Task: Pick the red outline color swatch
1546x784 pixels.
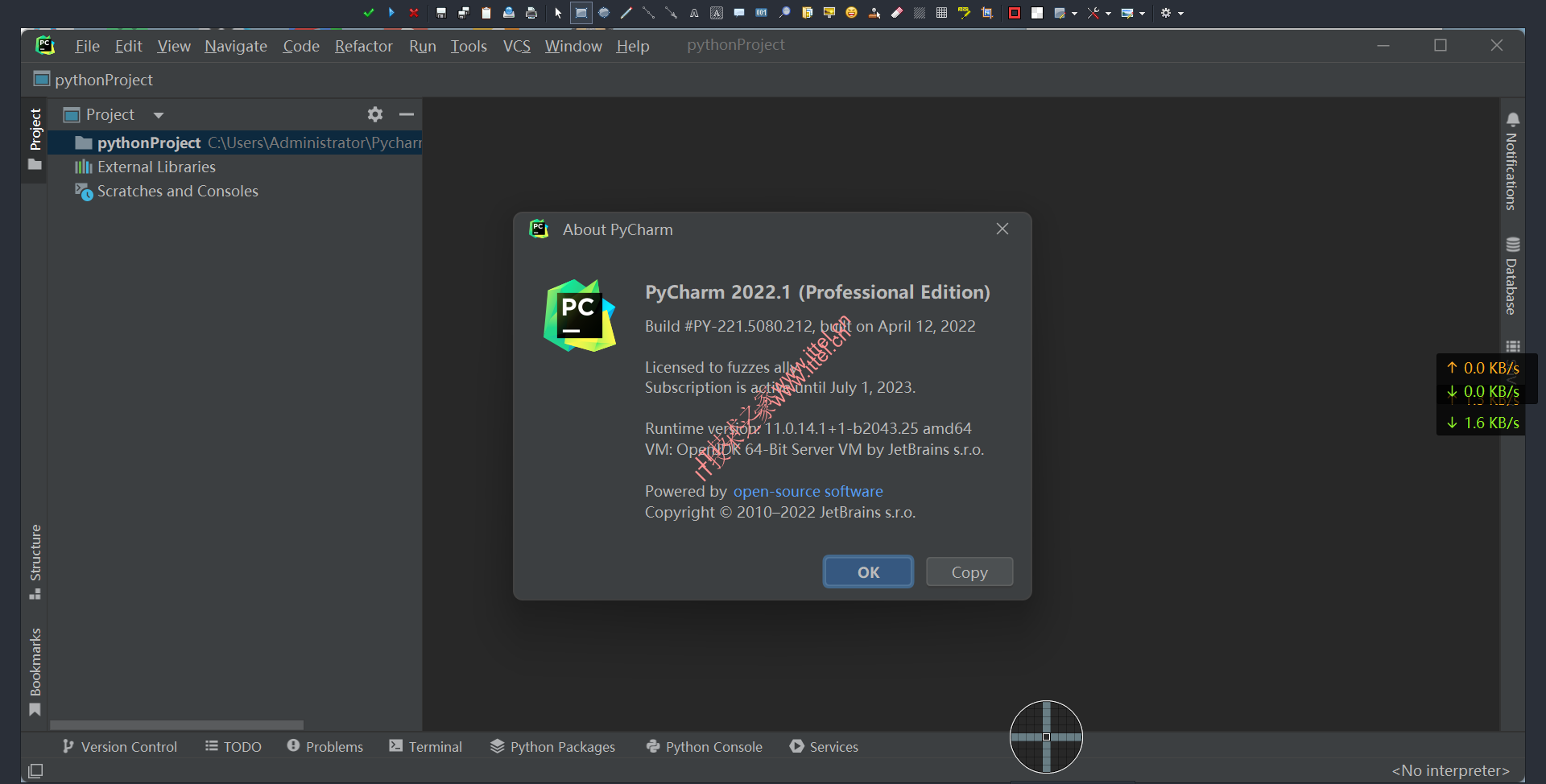Action: (x=1015, y=13)
